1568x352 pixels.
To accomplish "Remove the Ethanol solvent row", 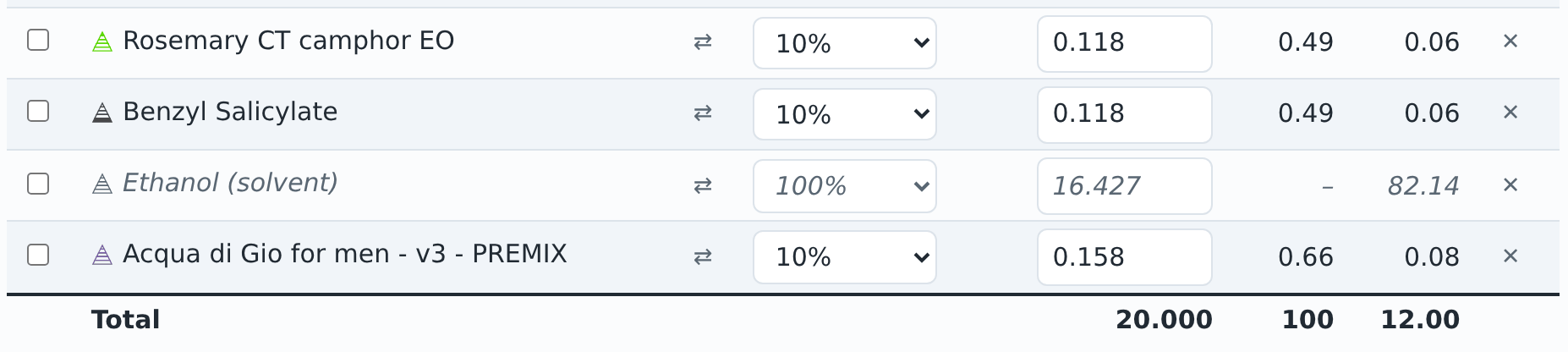I will pos(1510,184).
